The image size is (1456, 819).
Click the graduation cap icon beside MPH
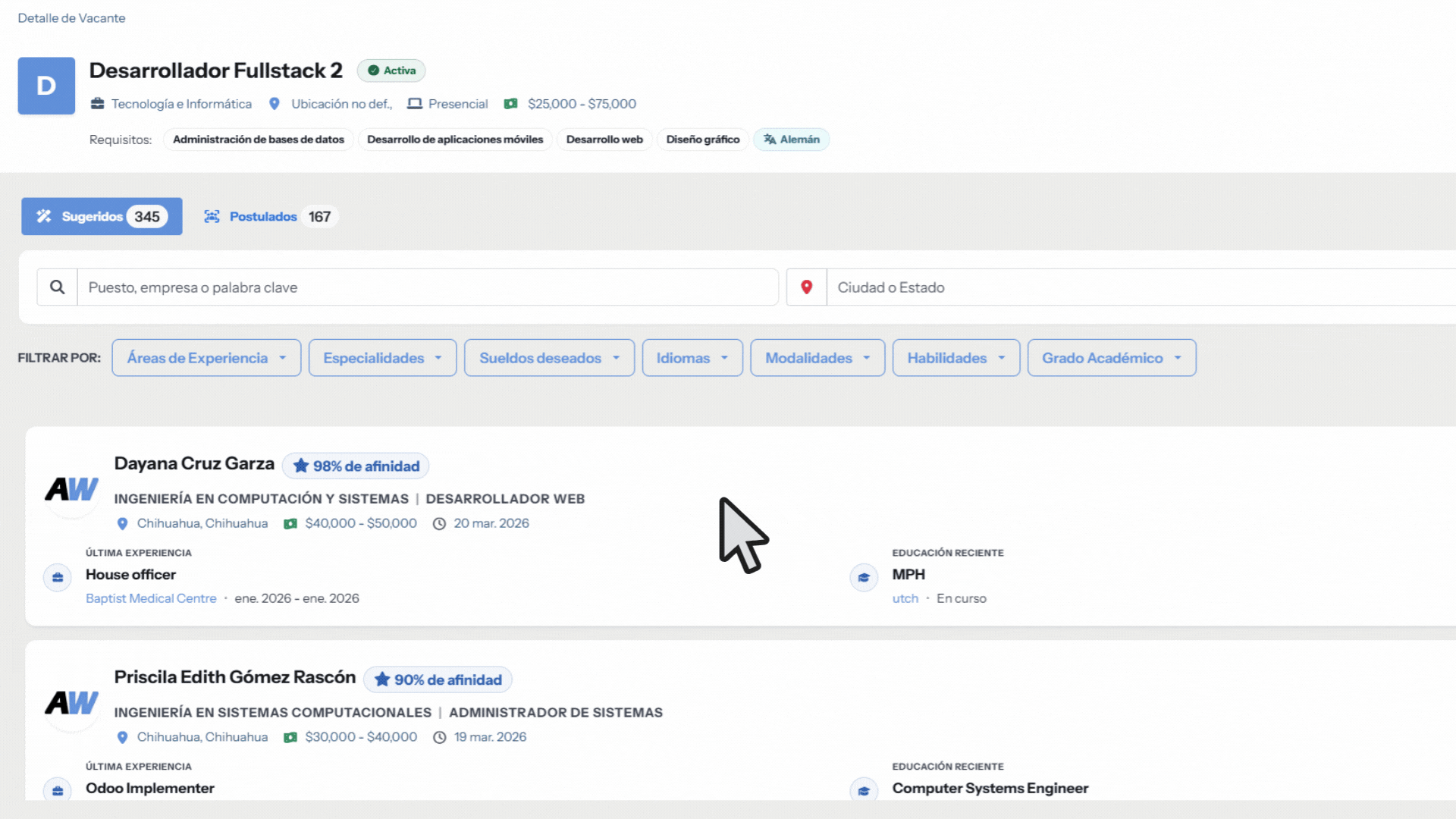(x=864, y=578)
